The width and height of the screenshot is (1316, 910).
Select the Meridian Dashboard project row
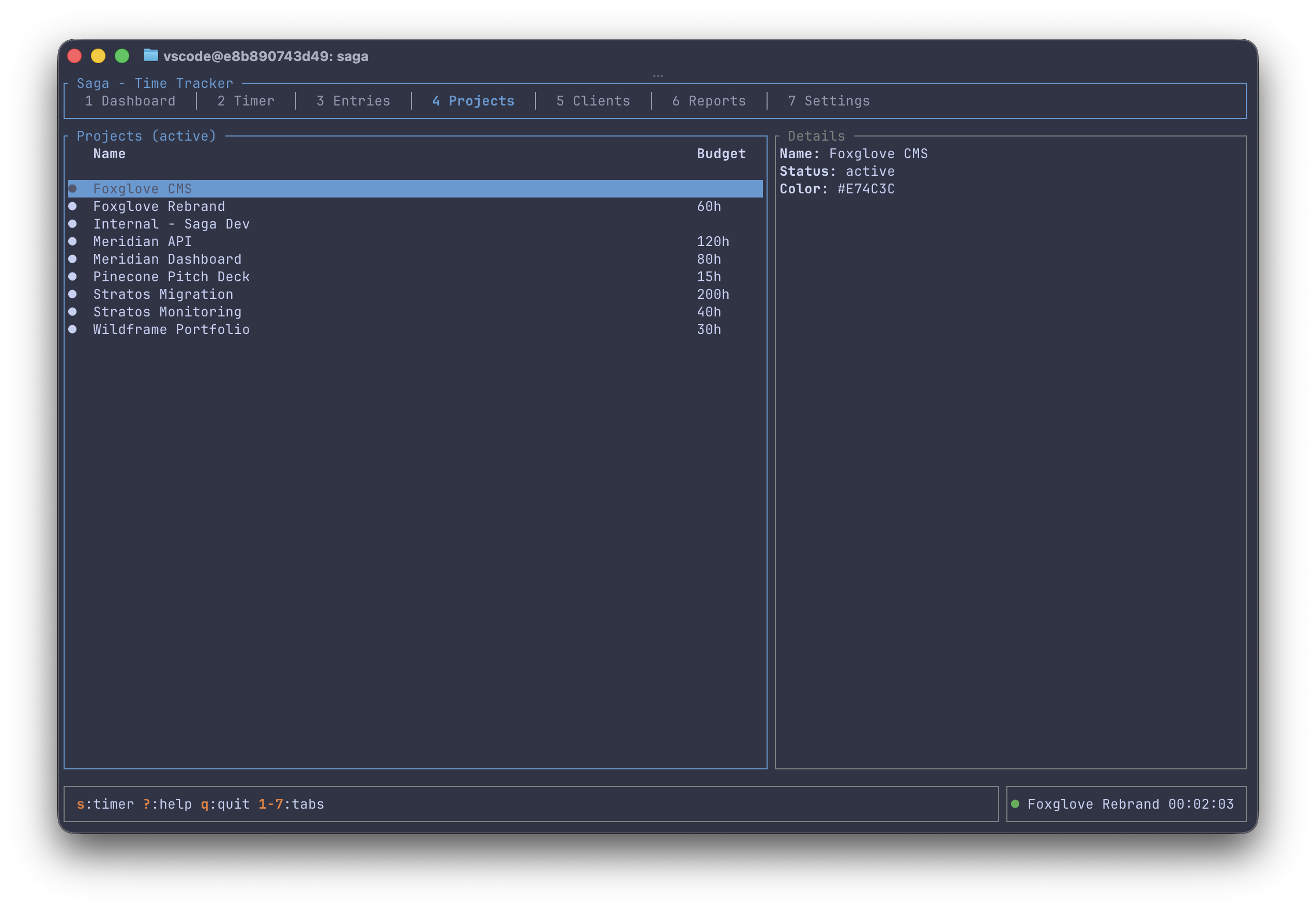point(167,259)
